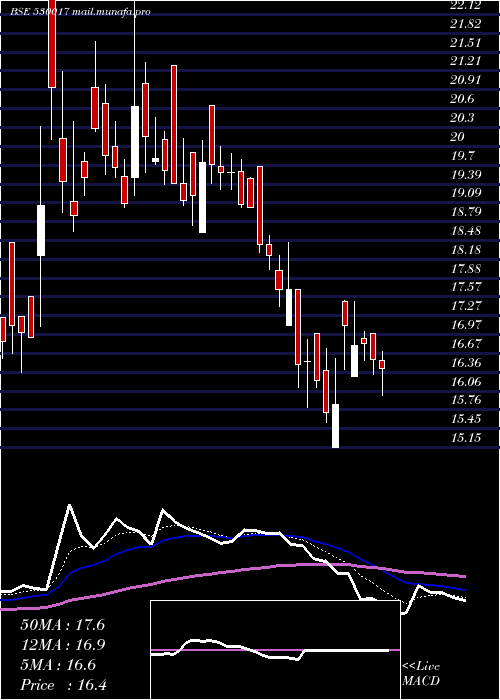Click the <<Live MACD label
The image size is (500, 700).
click(x=421, y=674)
